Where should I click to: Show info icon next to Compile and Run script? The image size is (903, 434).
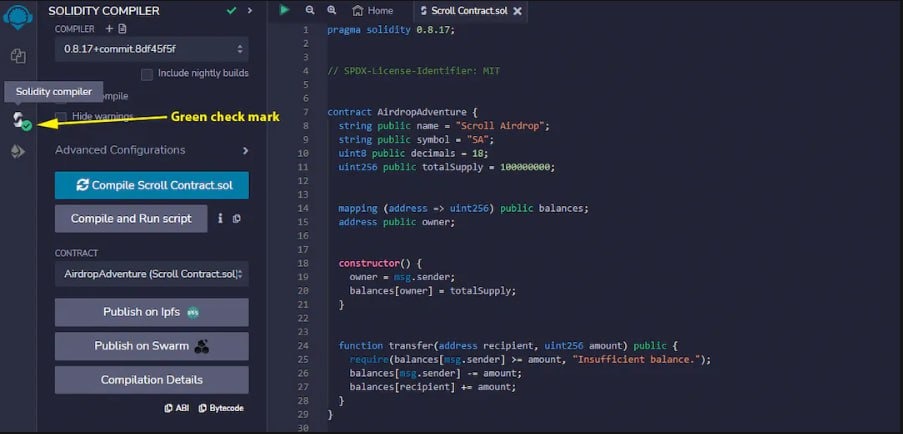coord(220,219)
